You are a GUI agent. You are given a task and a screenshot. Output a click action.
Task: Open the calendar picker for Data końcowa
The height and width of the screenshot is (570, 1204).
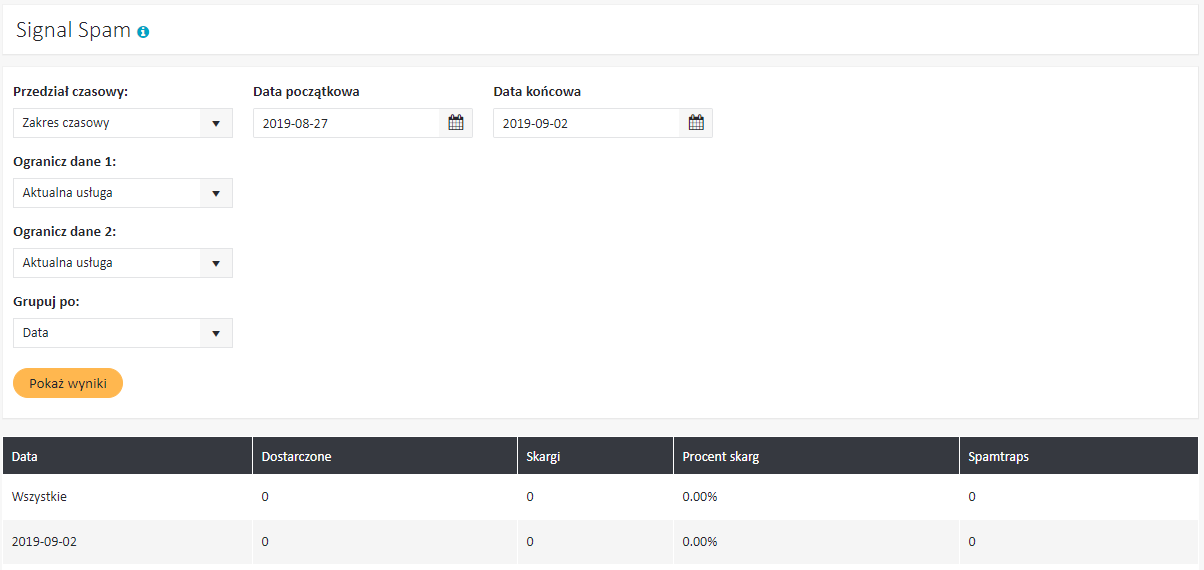coord(696,123)
